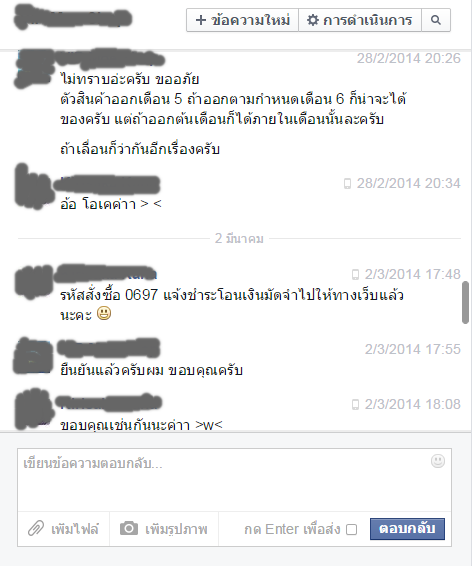The image size is (474, 566).
Task: Enable the กด Enter เพื่อส่ง checkbox
Action: (351, 530)
